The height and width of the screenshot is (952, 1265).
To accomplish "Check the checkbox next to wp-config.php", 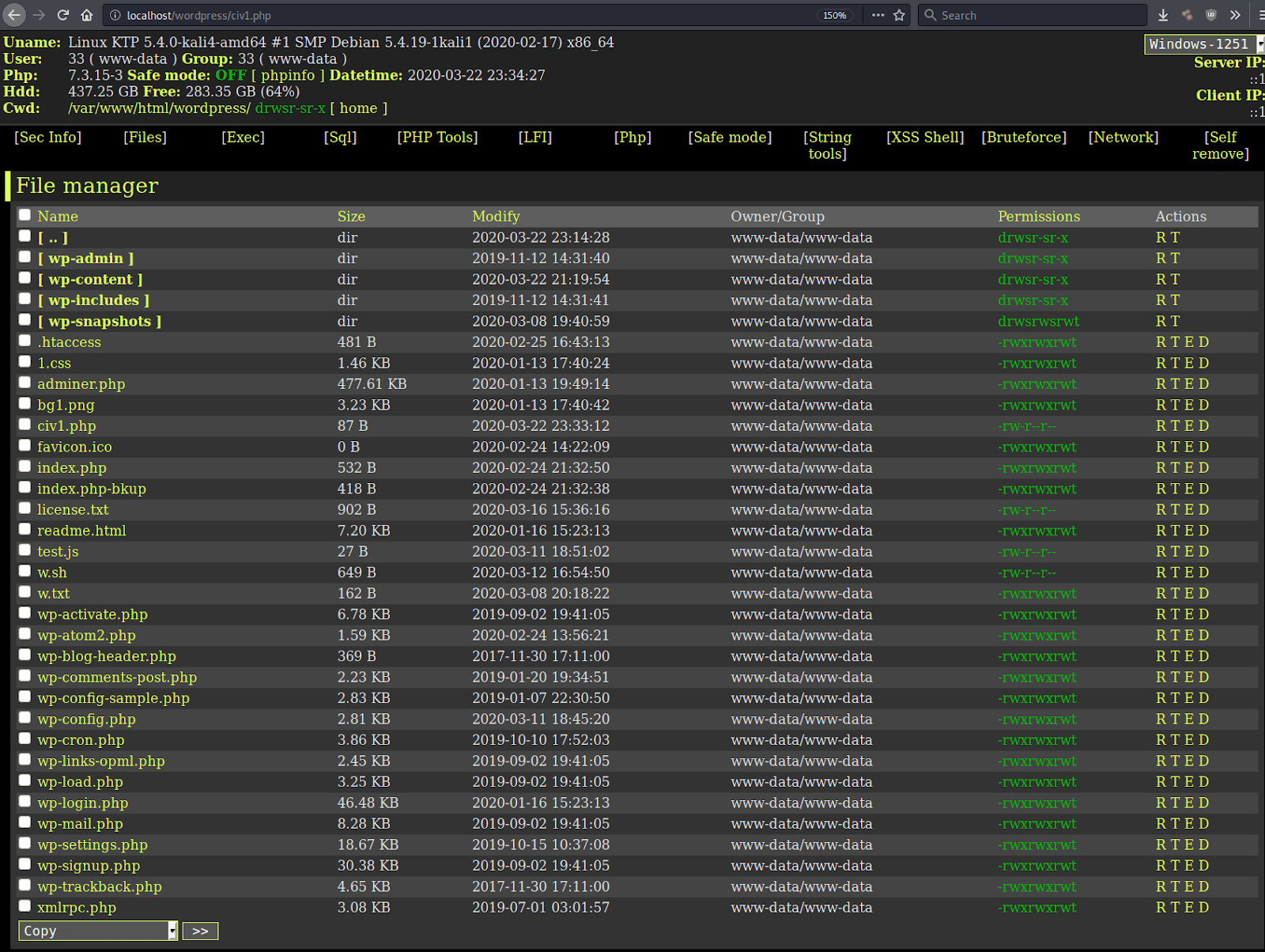I will (x=25, y=716).
